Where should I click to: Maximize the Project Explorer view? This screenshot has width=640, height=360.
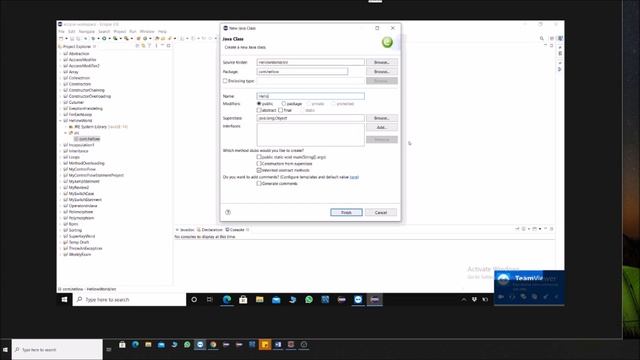pos(169,46)
